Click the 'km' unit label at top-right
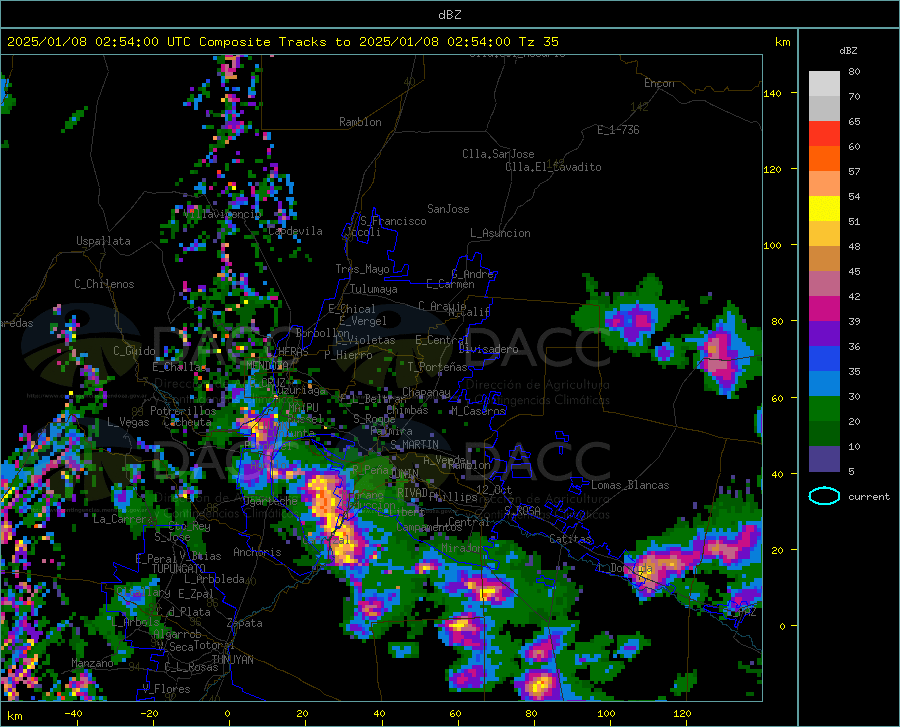 [x=782, y=42]
